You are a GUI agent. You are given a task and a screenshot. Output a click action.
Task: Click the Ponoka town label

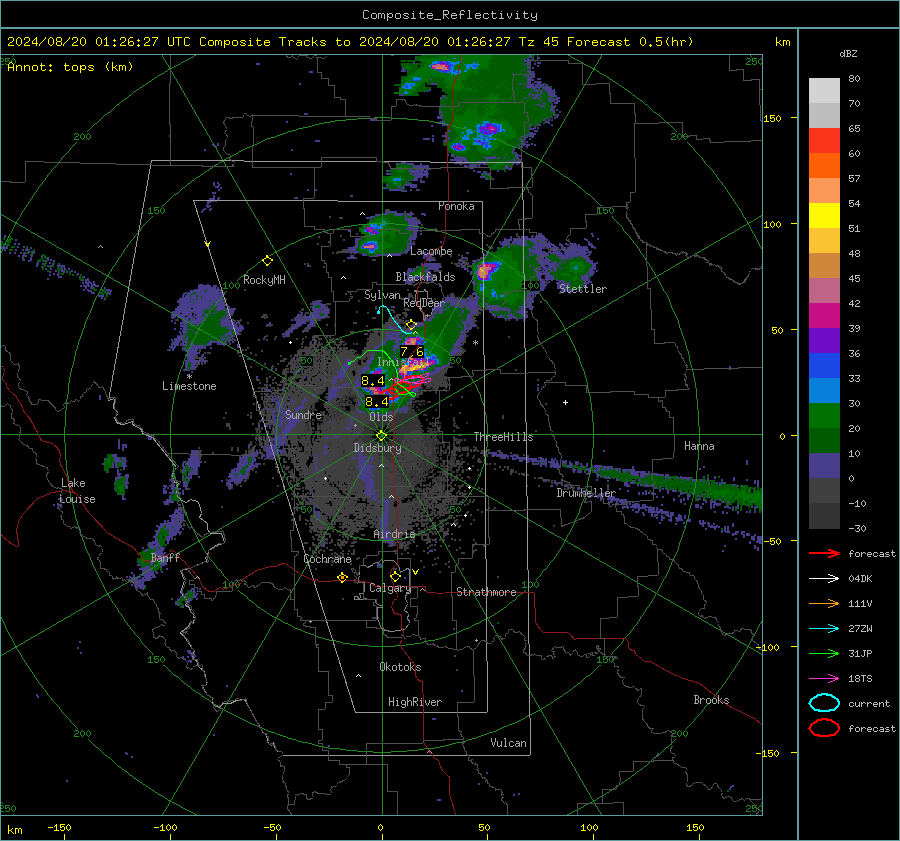click(456, 206)
